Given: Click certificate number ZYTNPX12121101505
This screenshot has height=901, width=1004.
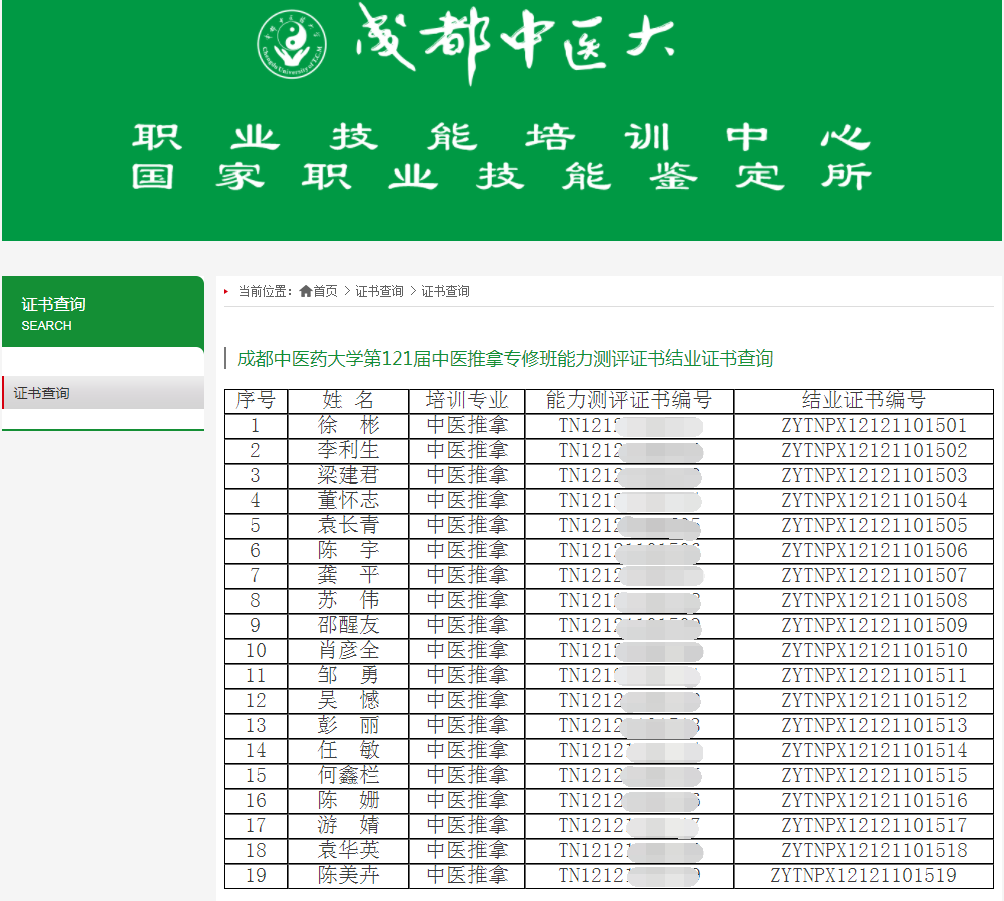Looking at the screenshot, I should point(874,525).
